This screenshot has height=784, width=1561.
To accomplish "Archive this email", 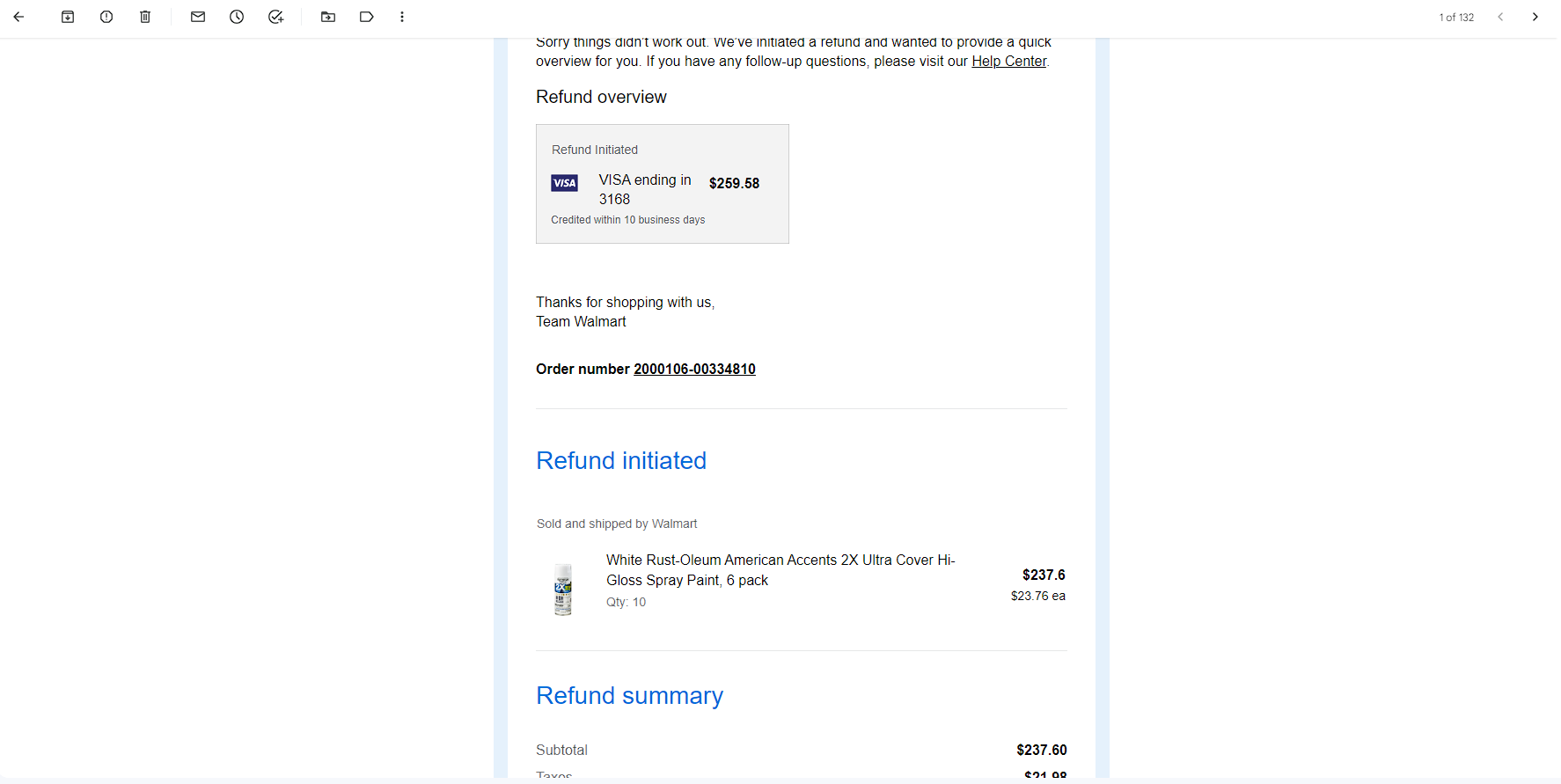I will click(68, 17).
